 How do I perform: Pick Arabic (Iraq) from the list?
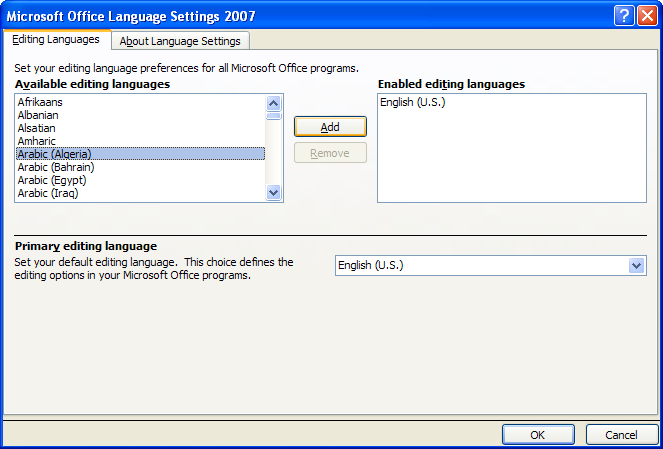pos(141,193)
